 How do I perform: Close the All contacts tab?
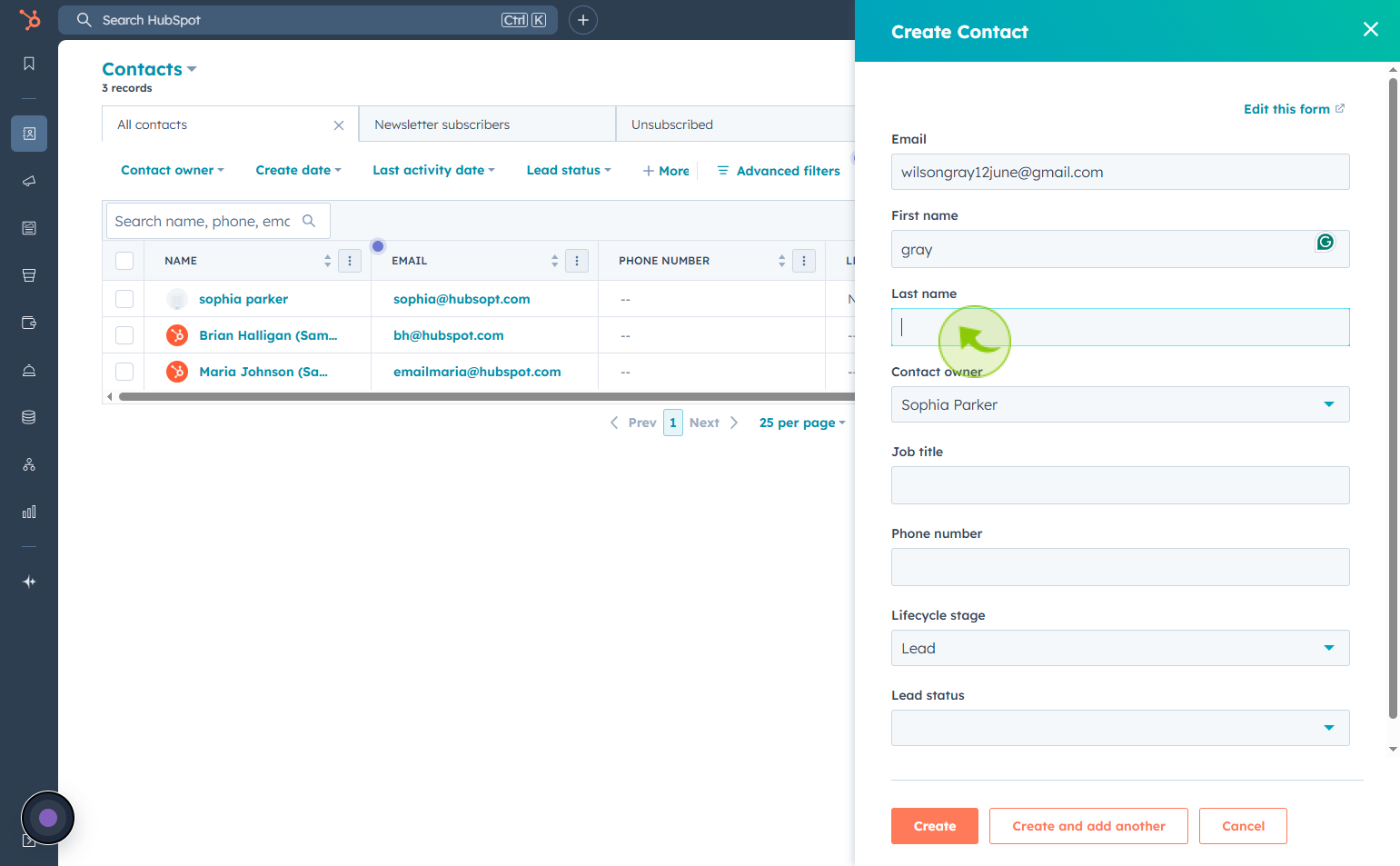339,125
